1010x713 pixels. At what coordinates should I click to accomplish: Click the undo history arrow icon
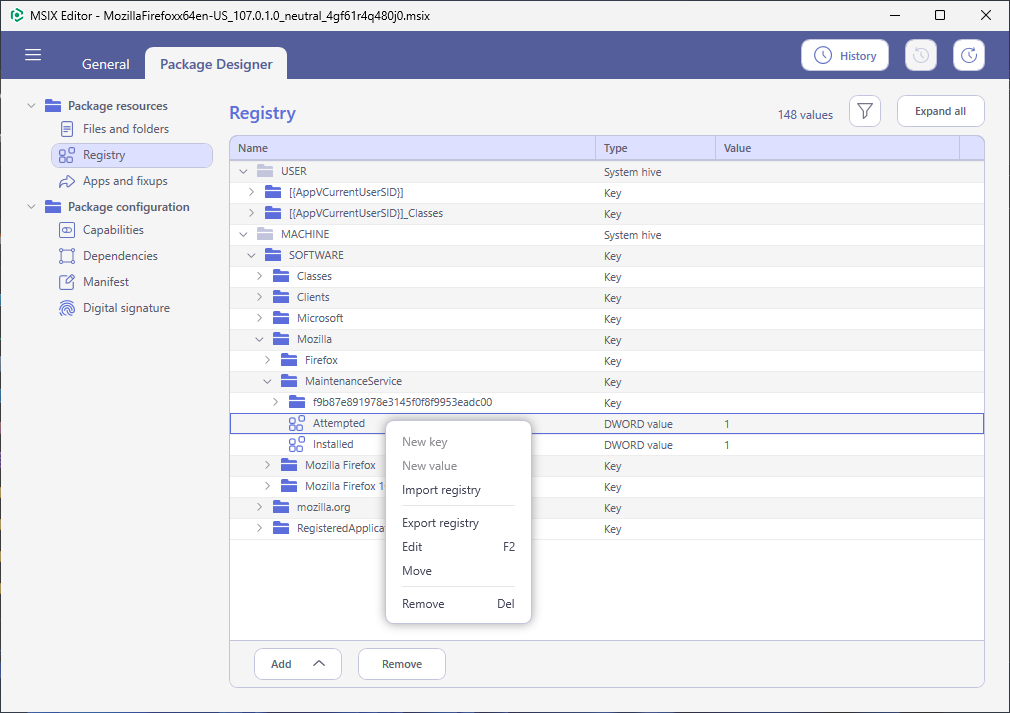tap(920, 55)
